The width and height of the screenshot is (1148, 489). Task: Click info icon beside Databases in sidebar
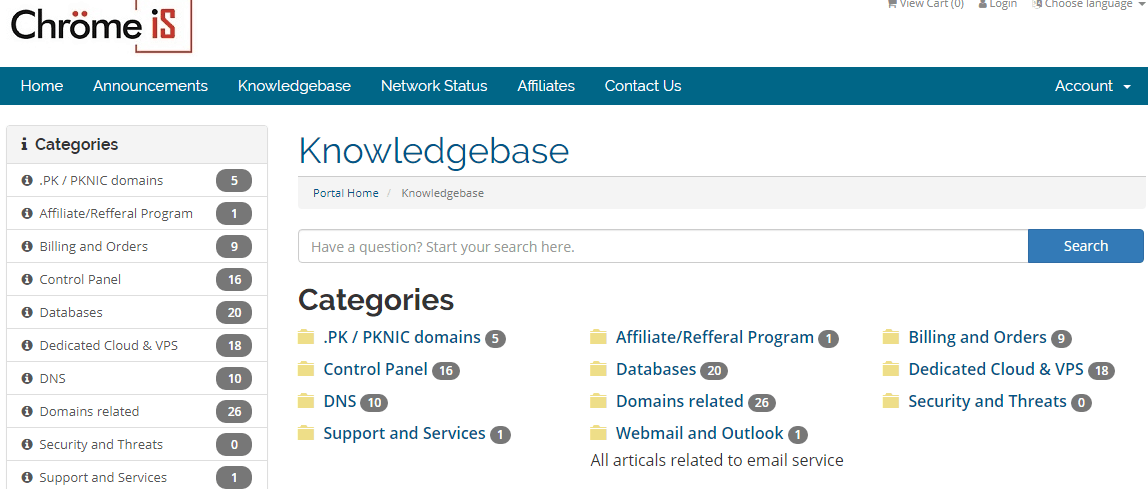pyautogui.click(x=27, y=313)
